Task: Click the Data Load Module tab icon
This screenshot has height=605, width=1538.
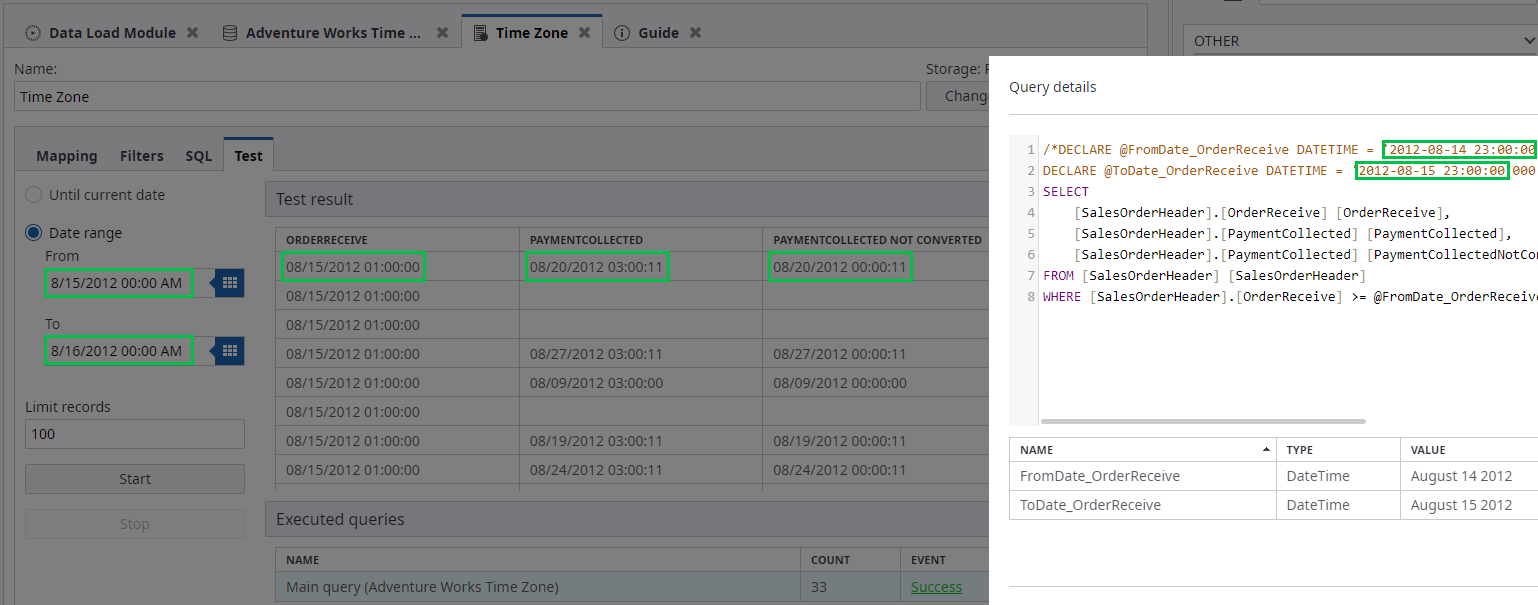Action: coord(33,33)
